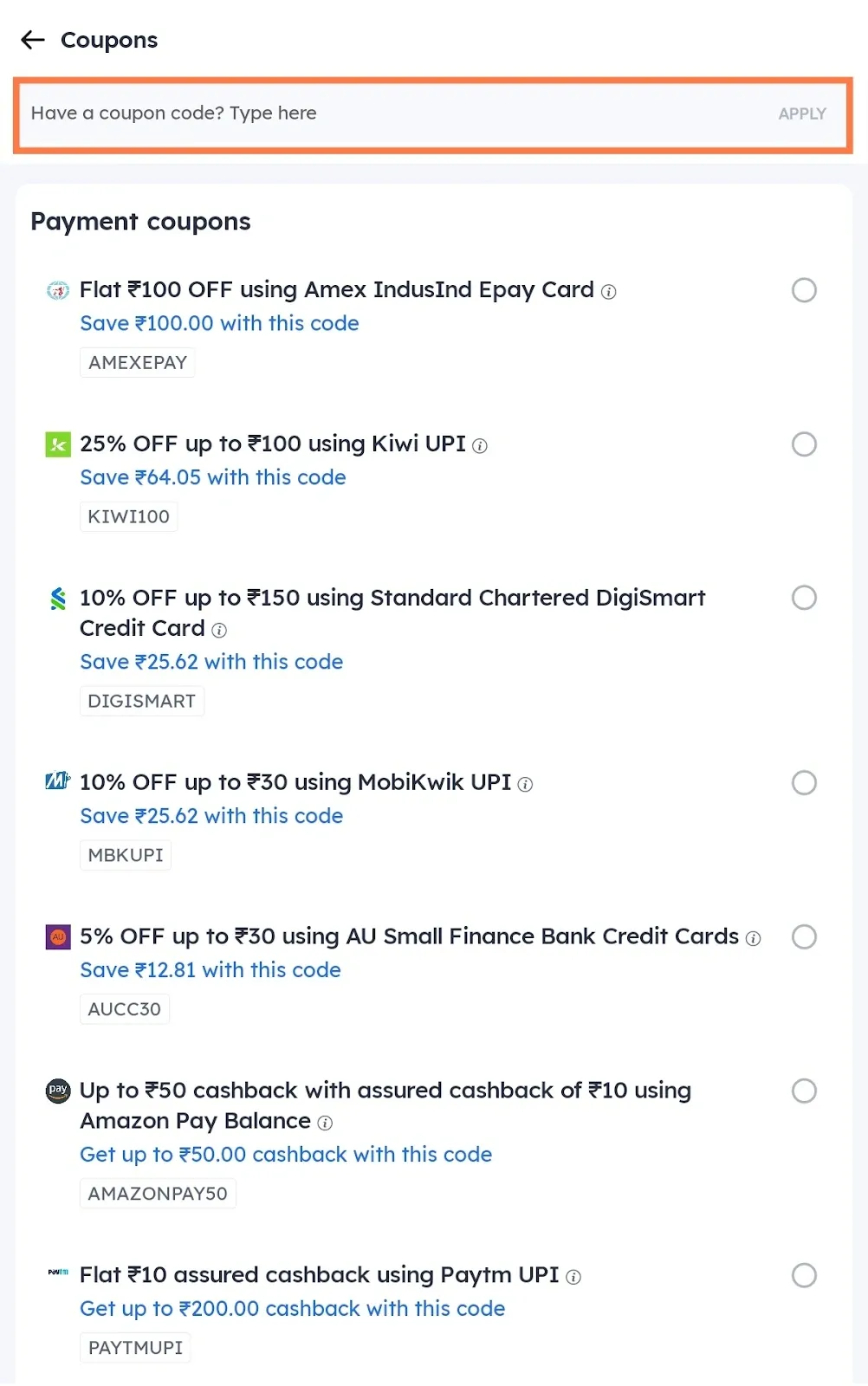Open info details for Amazon Pay cashback offer
Screen dimensions: 868x1386
tap(325, 1123)
